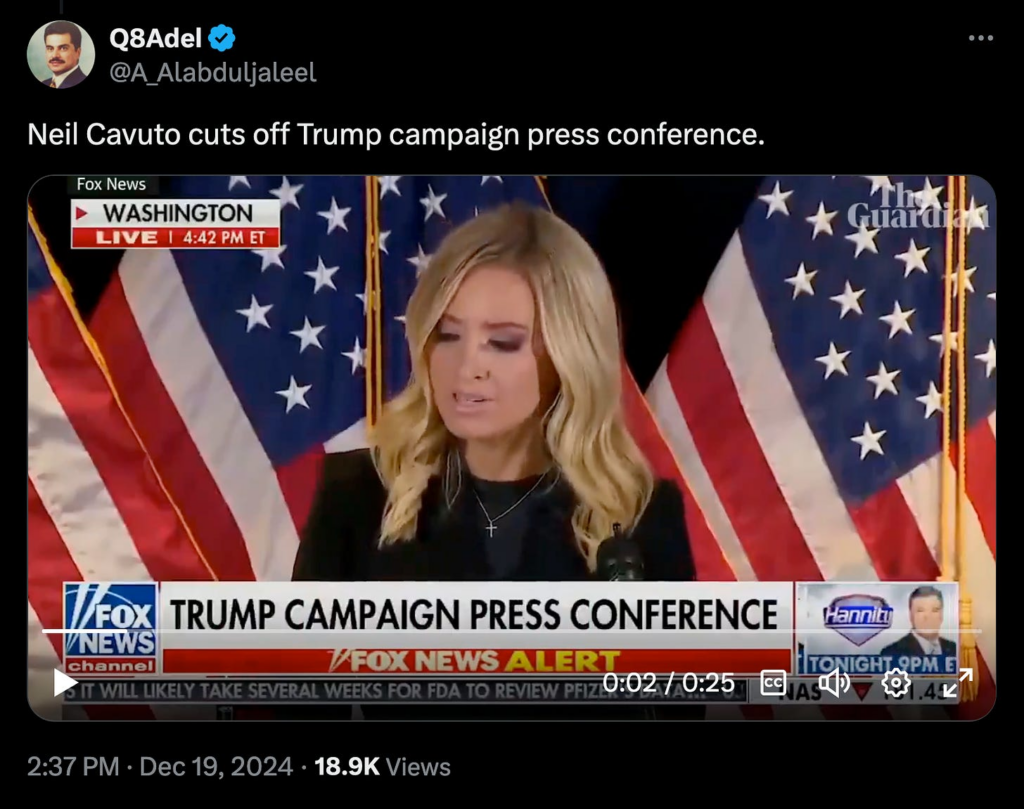Click the blue verified badge

(x=222, y=39)
